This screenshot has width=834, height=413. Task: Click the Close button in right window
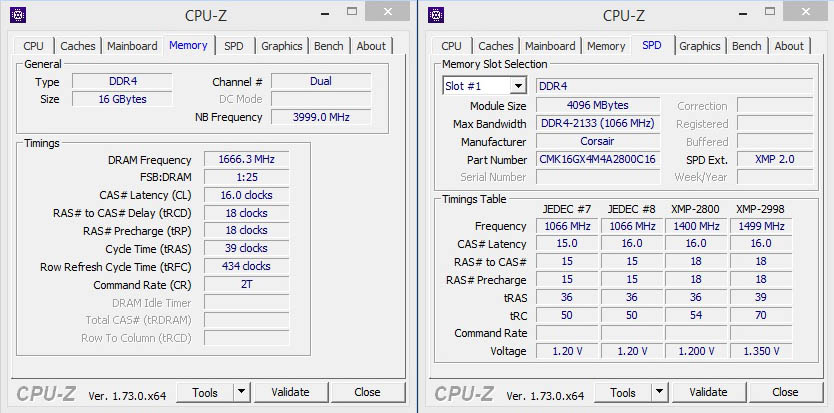[x=786, y=393]
